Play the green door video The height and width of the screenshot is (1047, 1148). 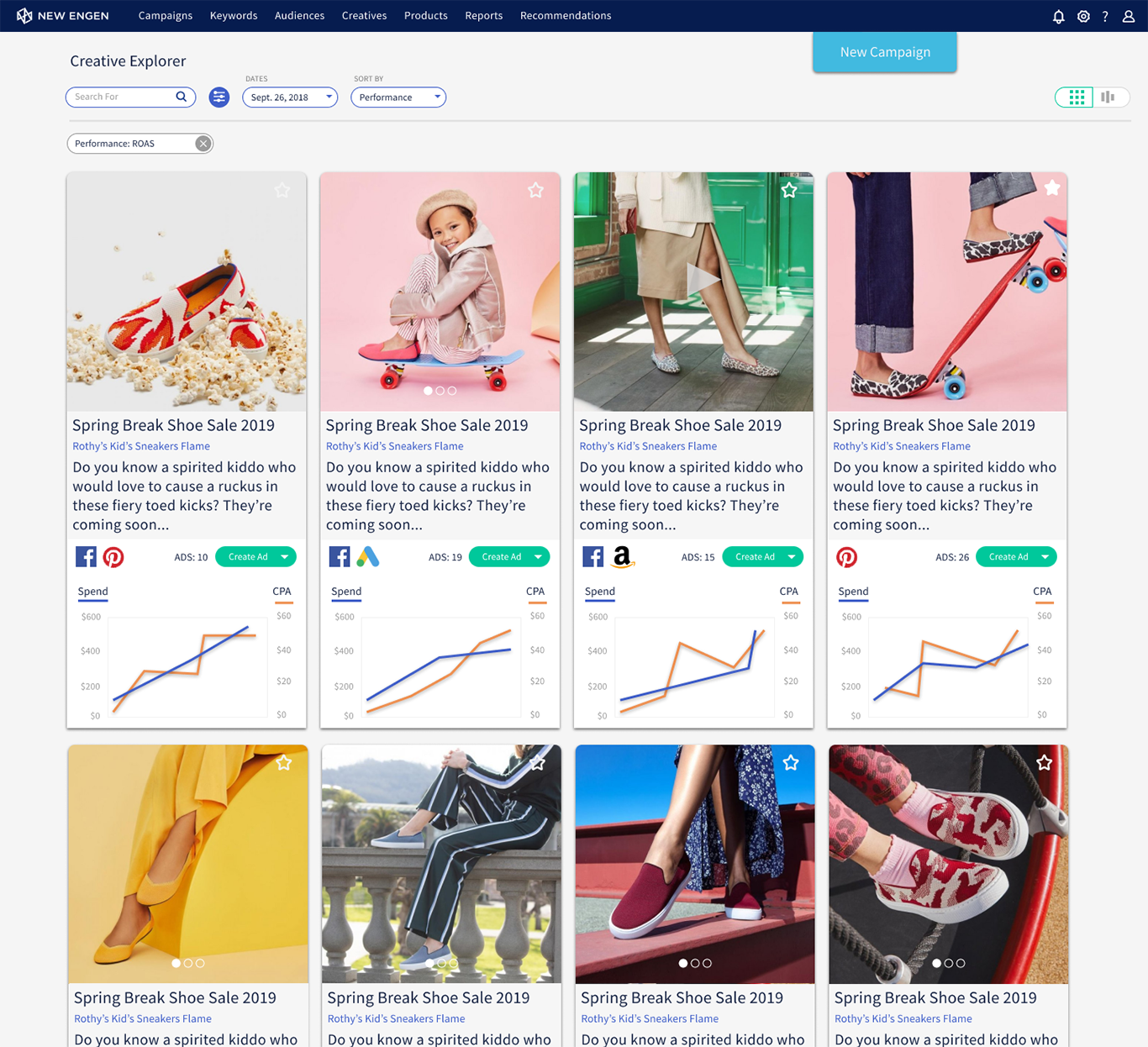pos(703,280)
